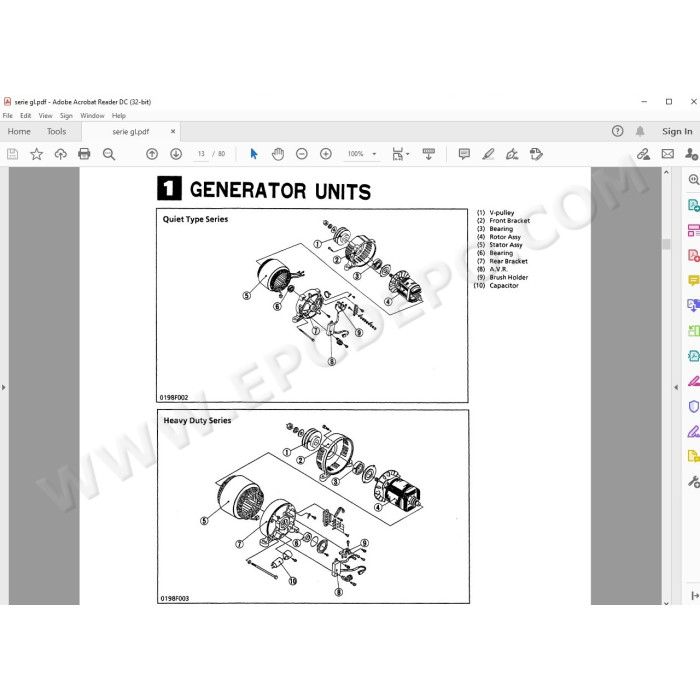700x700 pixels.
Task: Open the Edit menu
Action: (25, 116)
